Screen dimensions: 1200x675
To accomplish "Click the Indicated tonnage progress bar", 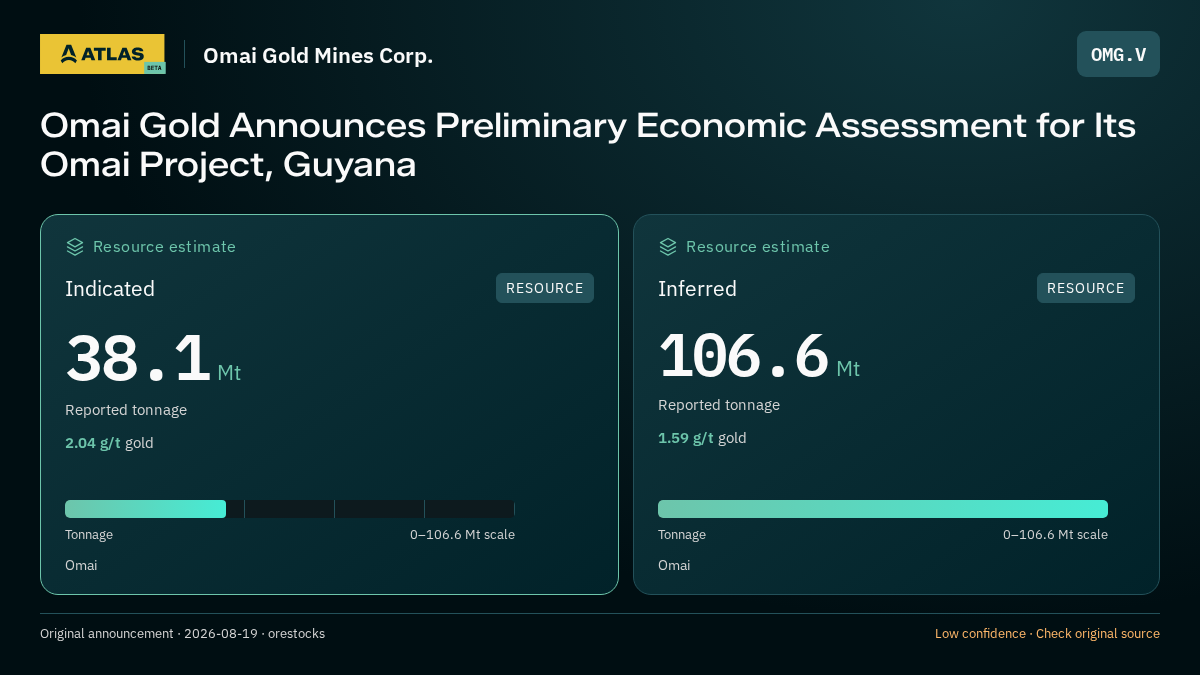I will (290, 509).
